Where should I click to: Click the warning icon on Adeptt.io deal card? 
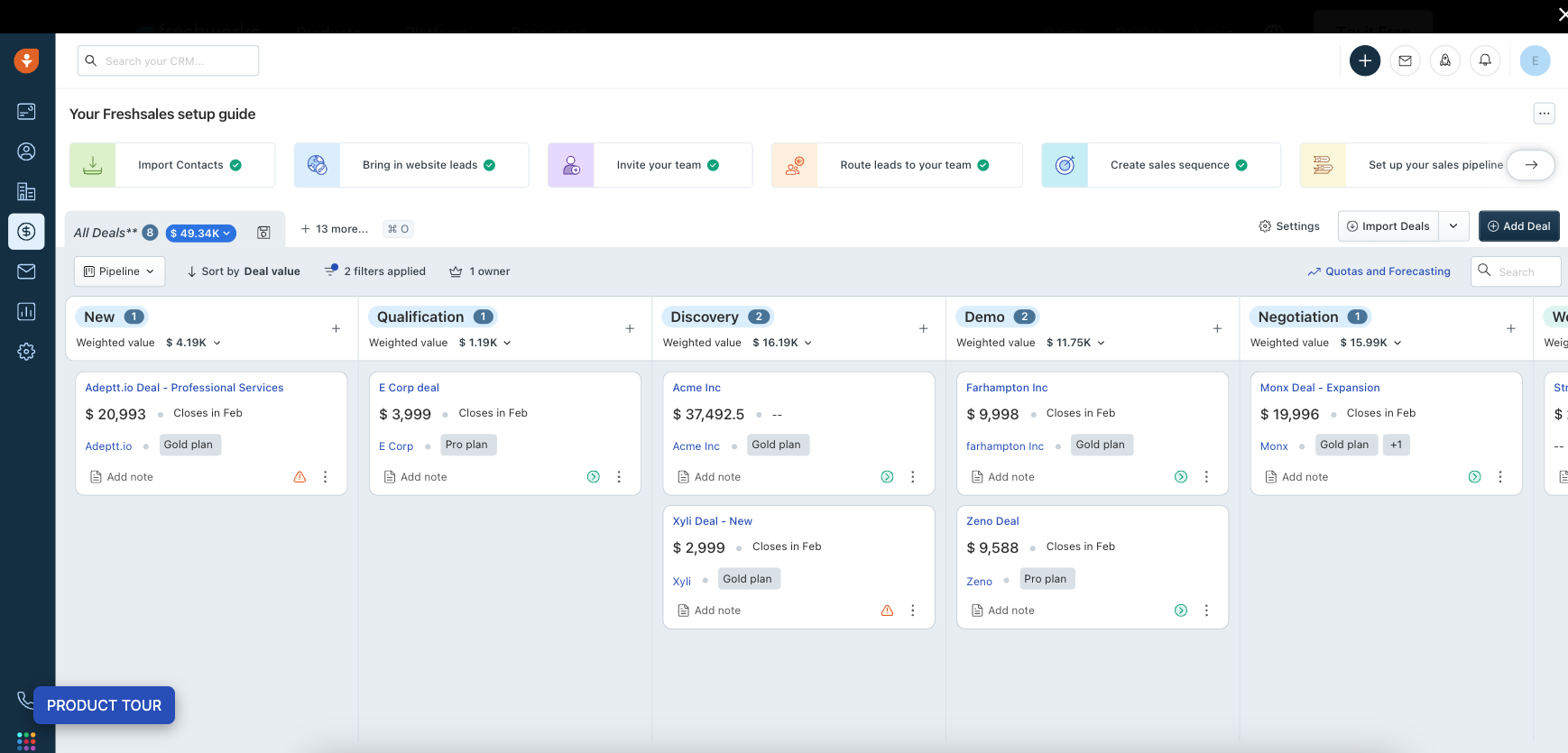click(300, 477)
